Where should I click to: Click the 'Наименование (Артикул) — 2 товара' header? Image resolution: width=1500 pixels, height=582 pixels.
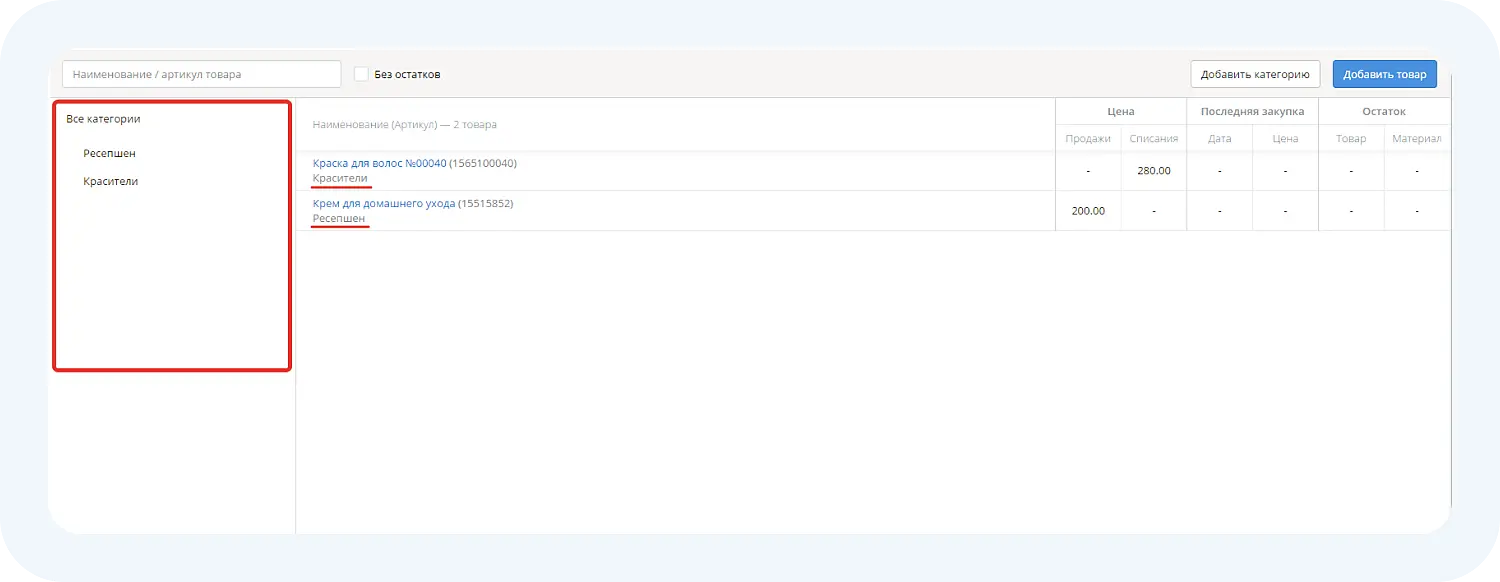click(405, 125)
